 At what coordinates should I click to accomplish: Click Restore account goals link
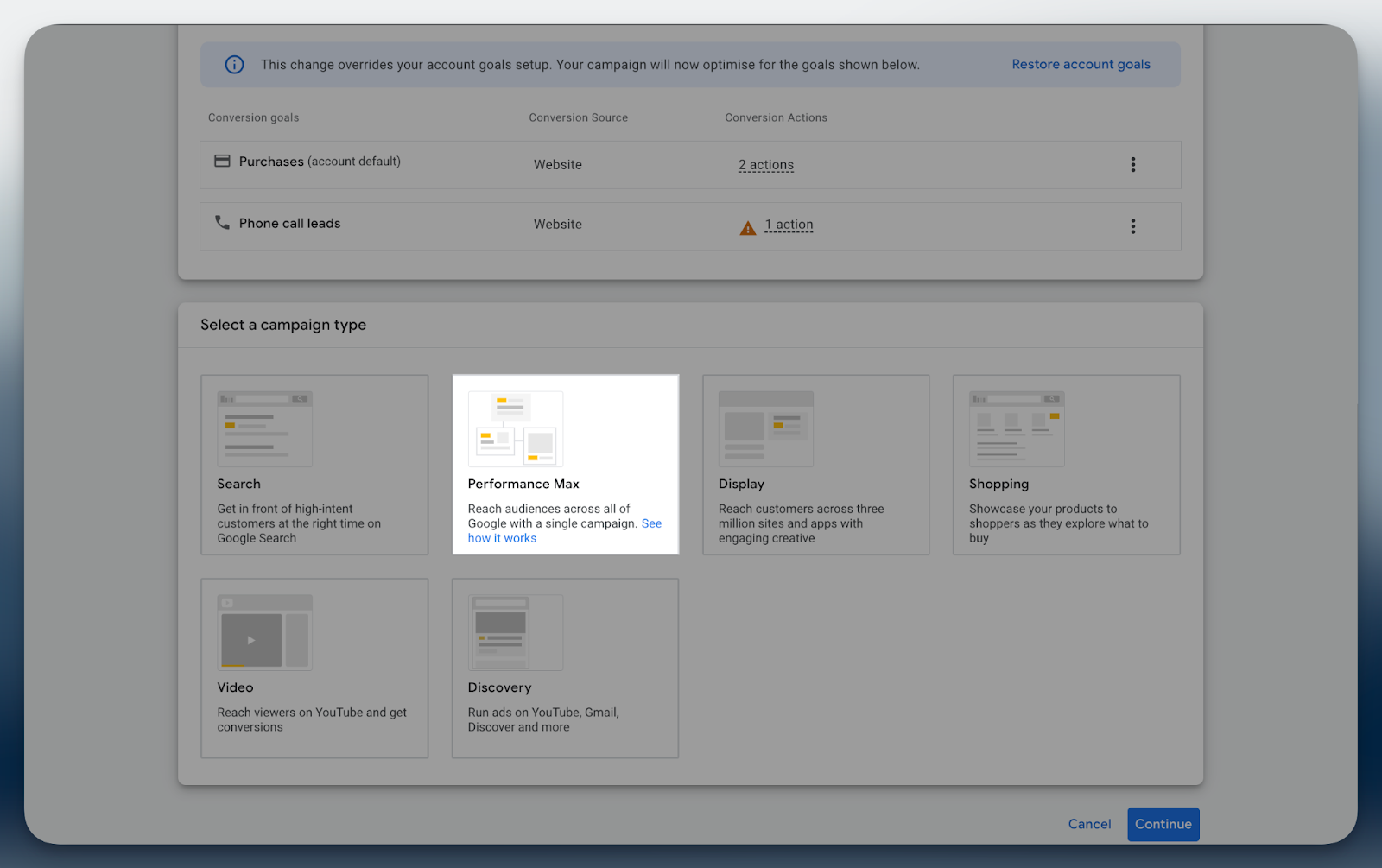pyautogui.click(x=1081, y=64)
